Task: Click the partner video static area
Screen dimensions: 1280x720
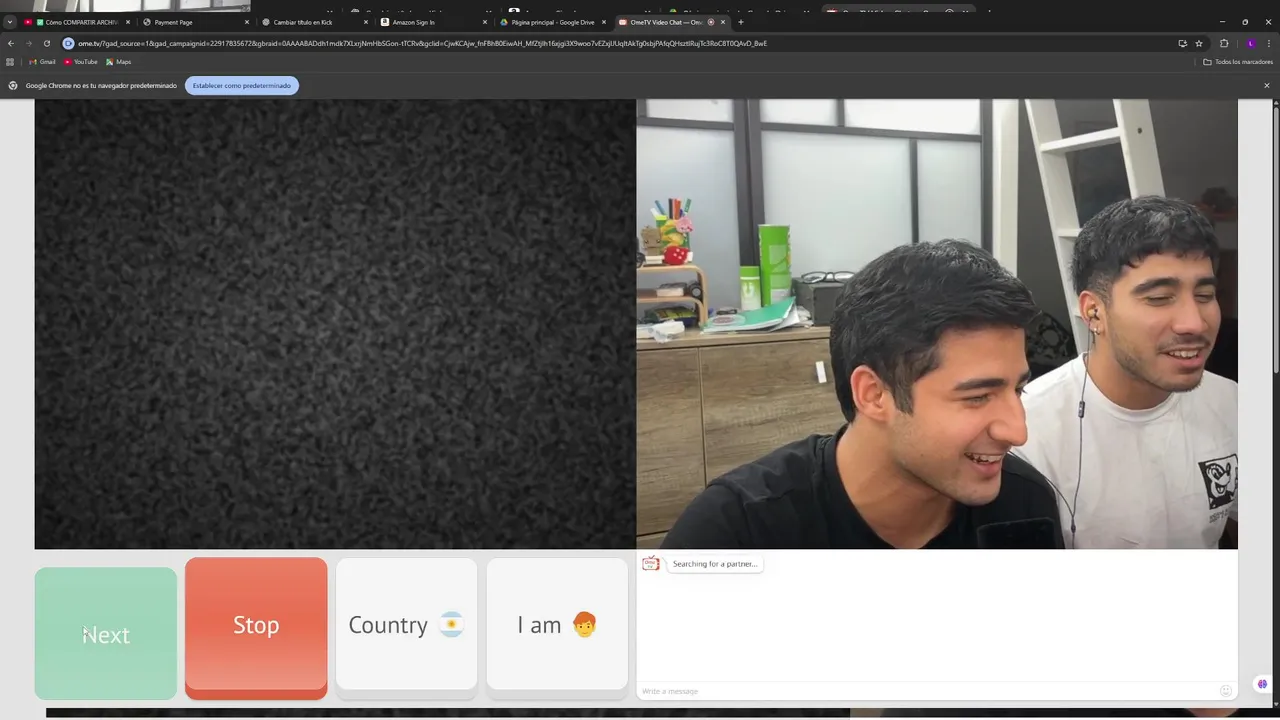Action: (335, 323)
